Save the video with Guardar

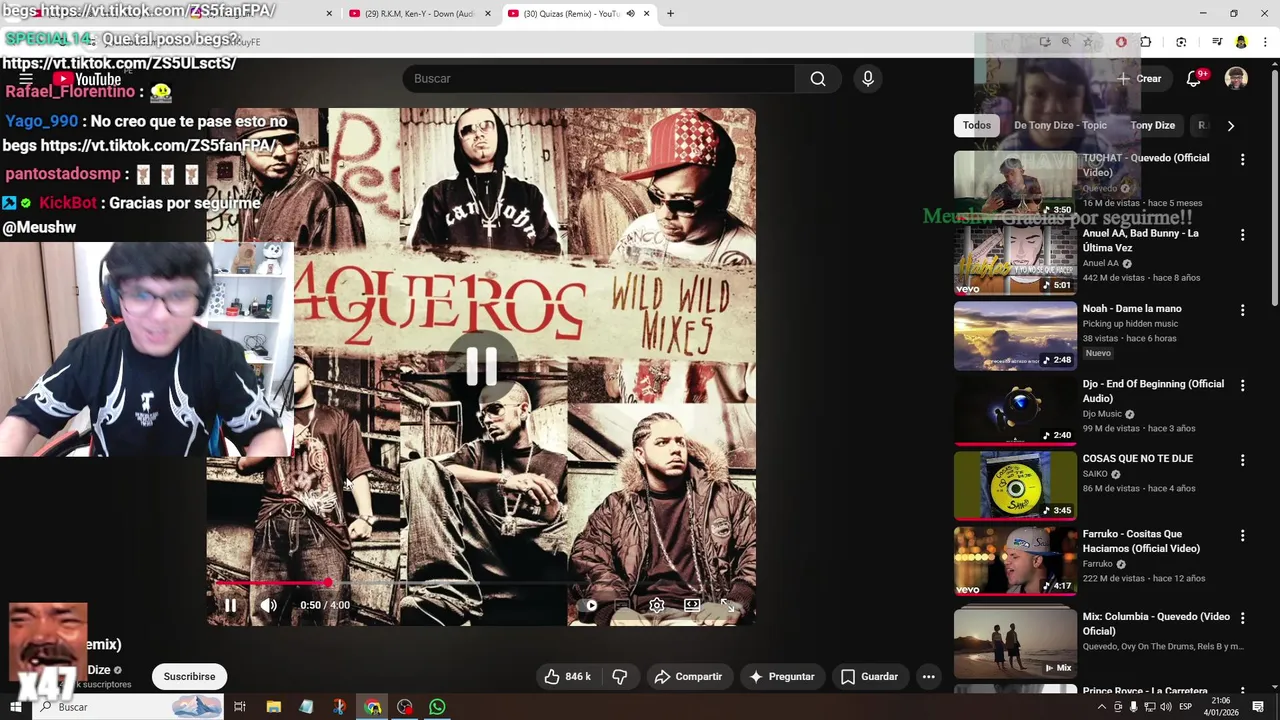point(870,677)
